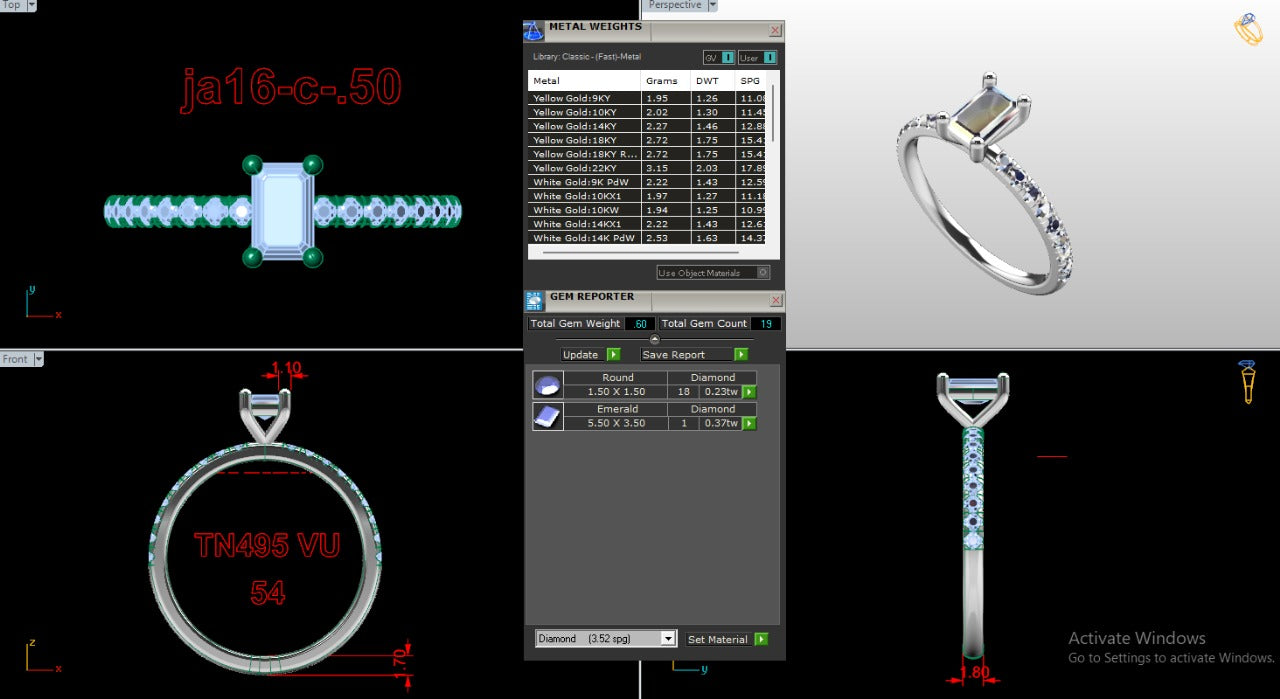Screen dimensions: 1280x699
Task: Click the green arrow next to Update
Action: pyautogui.click(x=613, y=354)
